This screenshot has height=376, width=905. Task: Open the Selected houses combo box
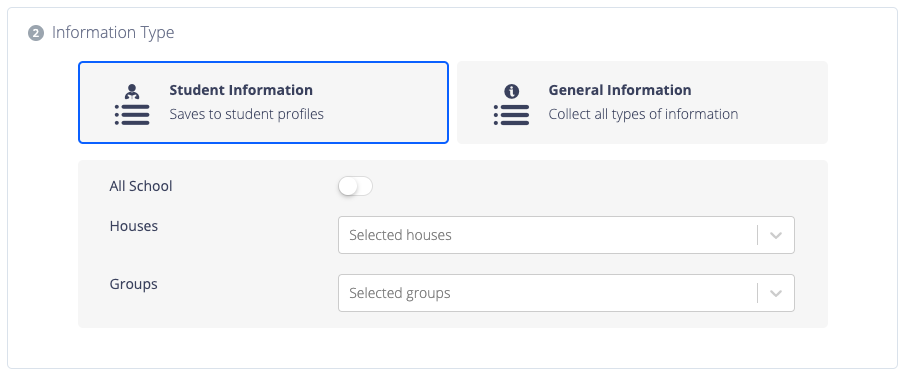(566, 235)
